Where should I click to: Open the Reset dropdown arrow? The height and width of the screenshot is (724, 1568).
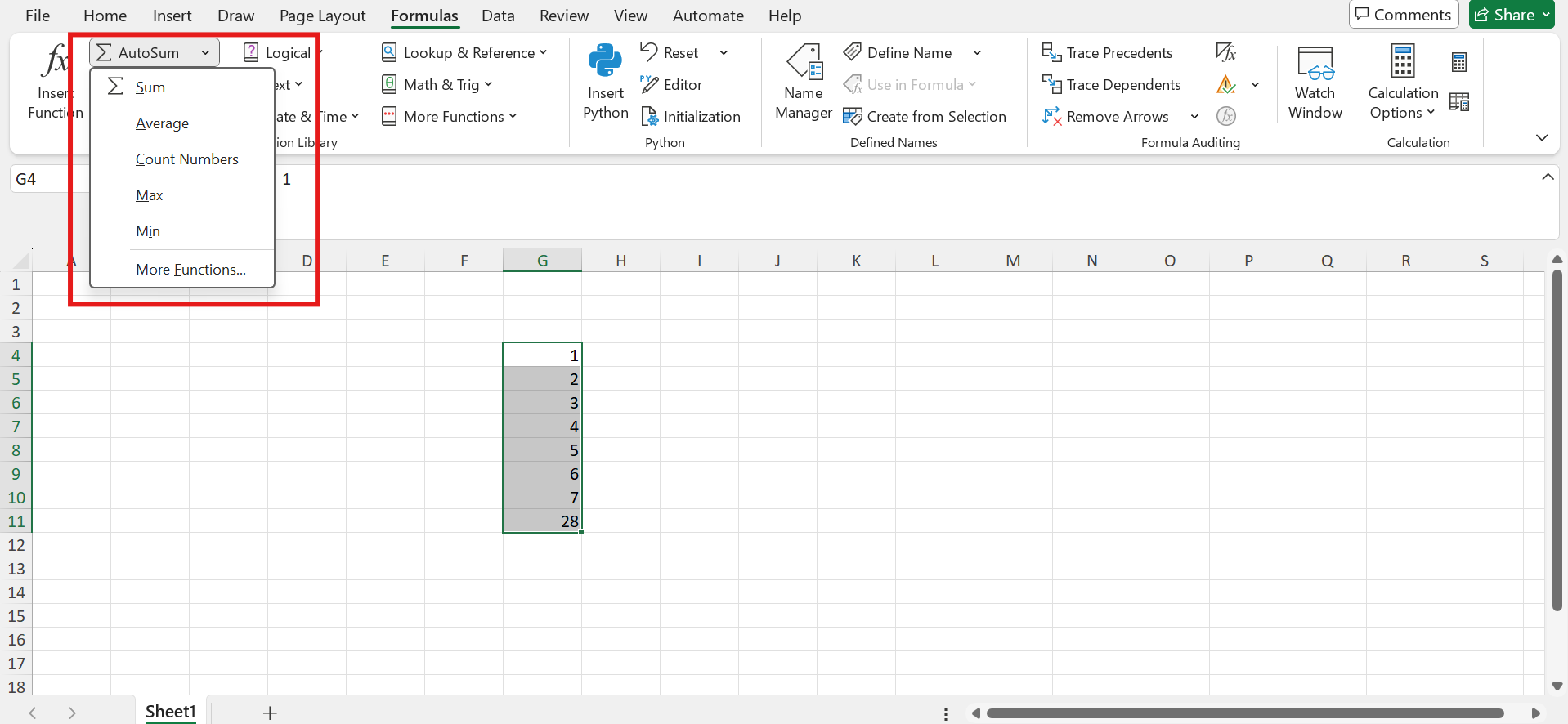coord(724,53)
